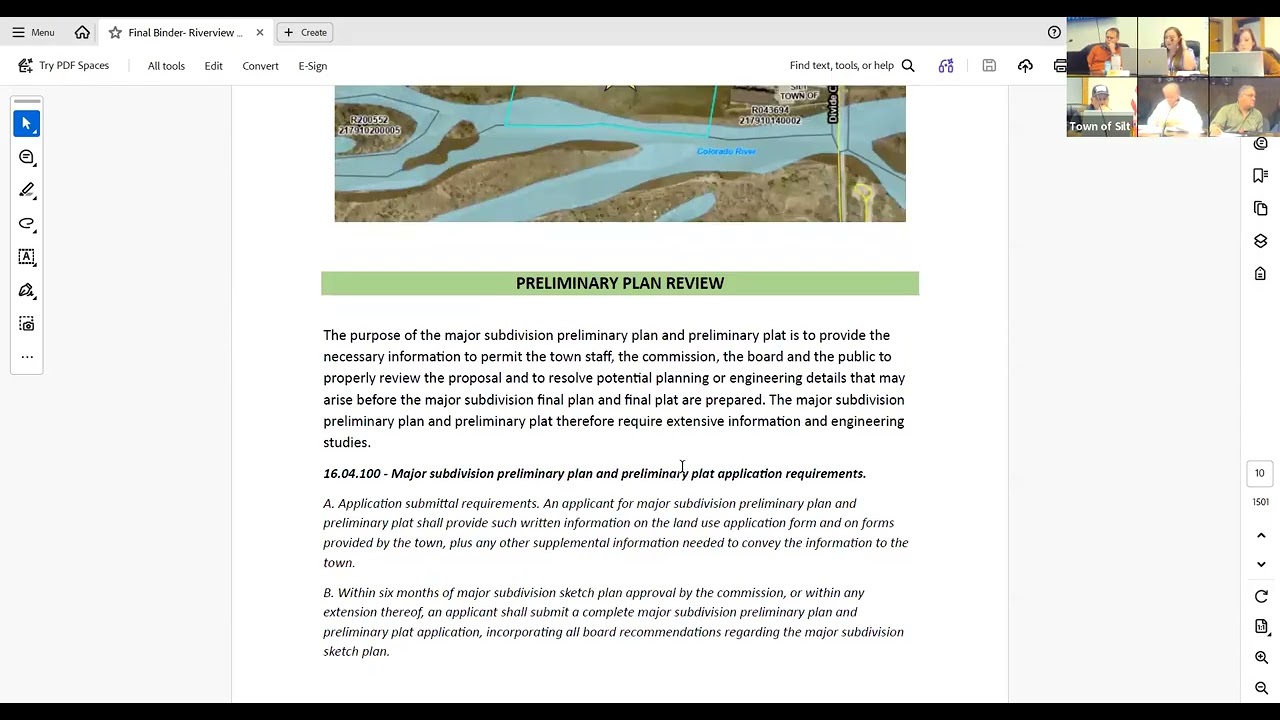The image size is (1280, 720).
Task: Click the Print icon
Action: (1060, 66)
